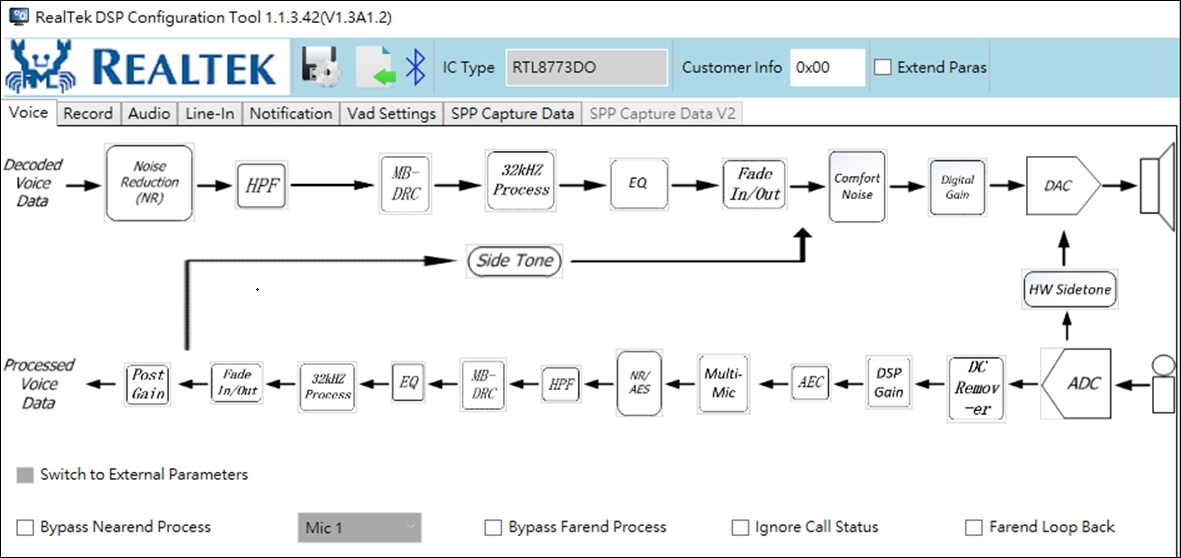Image resolution: width=1181 pixels, height=558 pixels.
Task: Open the Digital Gain block
Action: point(957,186)
